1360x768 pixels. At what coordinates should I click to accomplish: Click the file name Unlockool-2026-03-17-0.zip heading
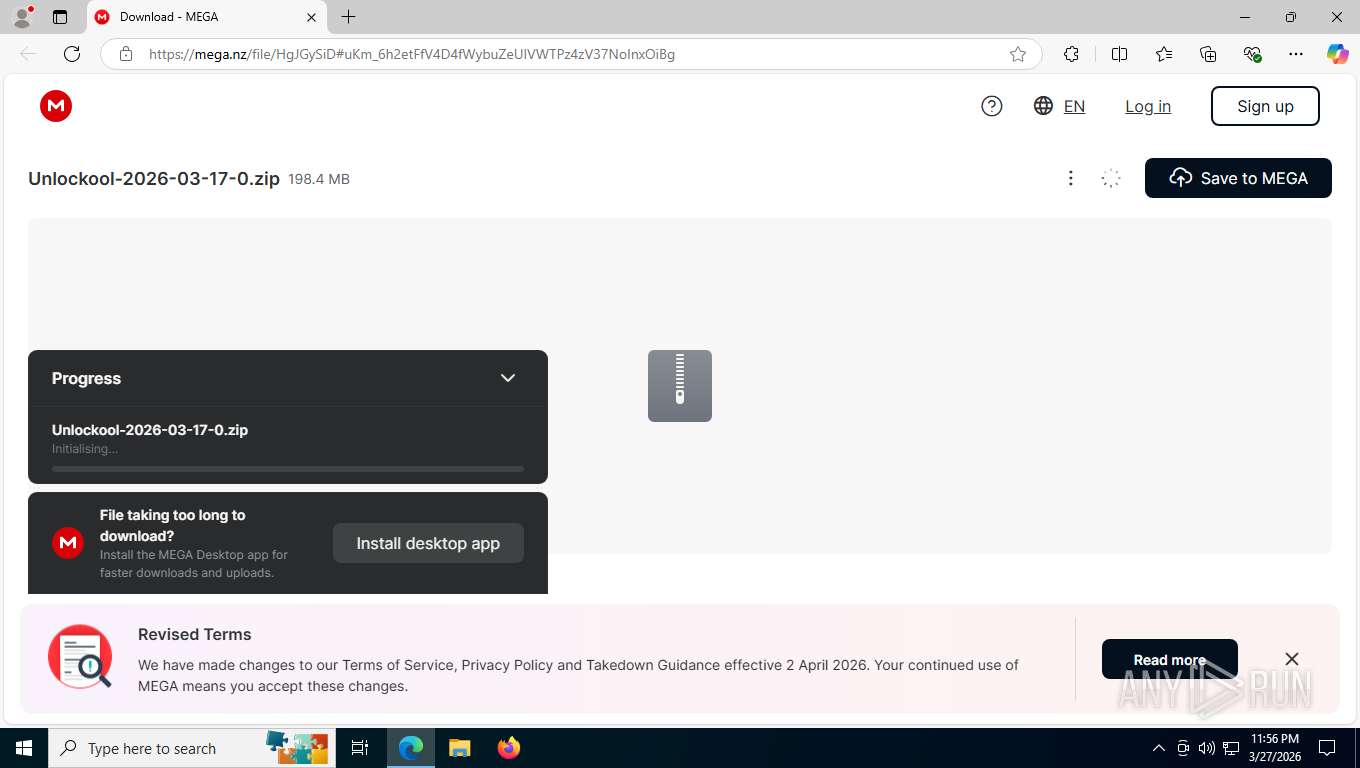(154, 179)
